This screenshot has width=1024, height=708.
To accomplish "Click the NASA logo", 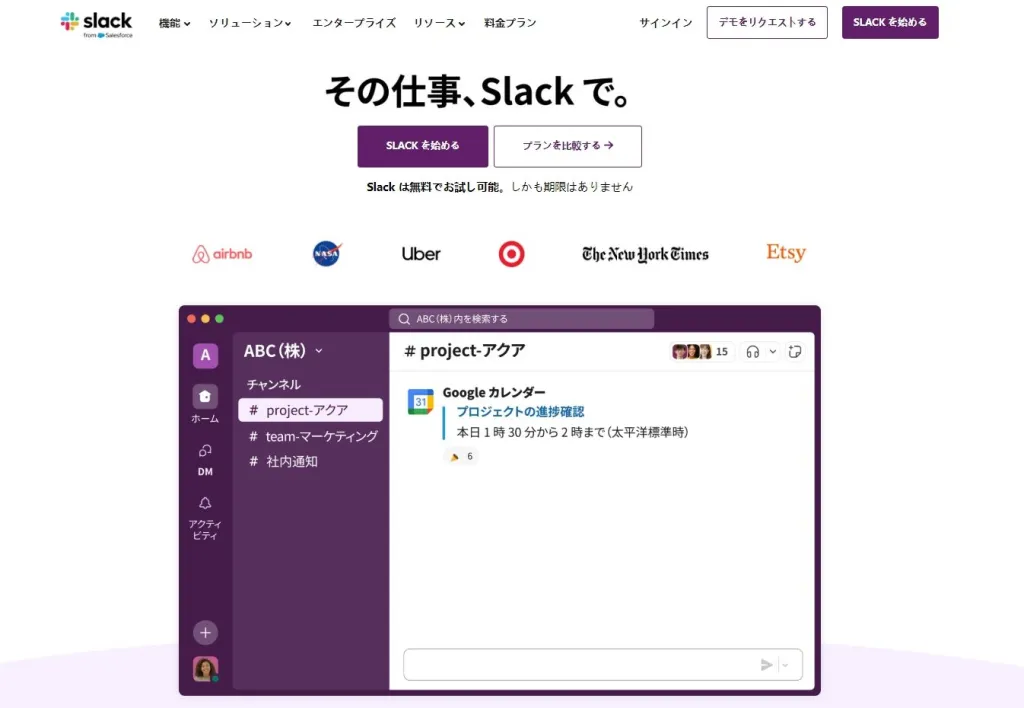I will tap(327, 253).
